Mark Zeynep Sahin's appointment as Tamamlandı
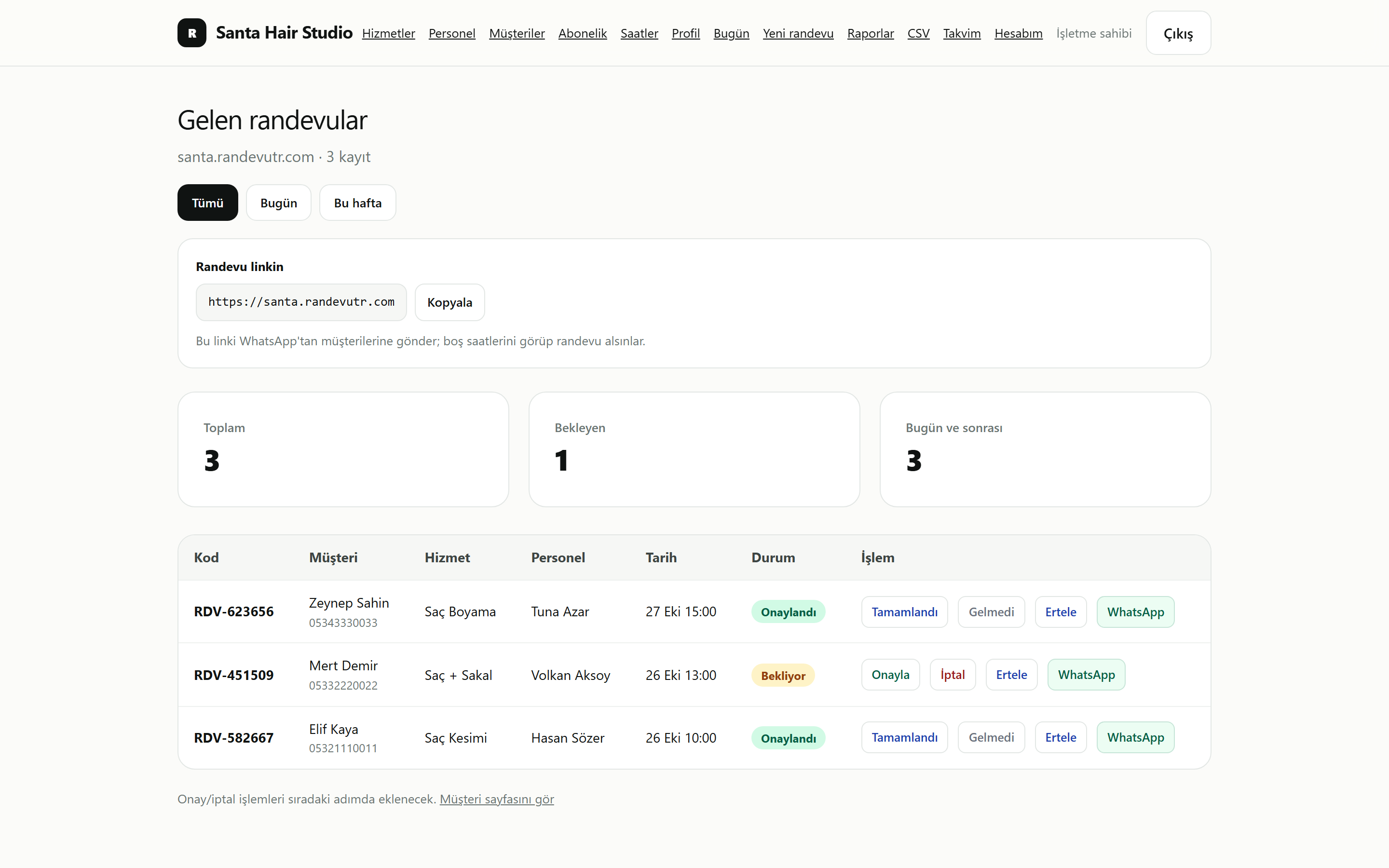Screen dimensions: 1389x868 [904, 612]
